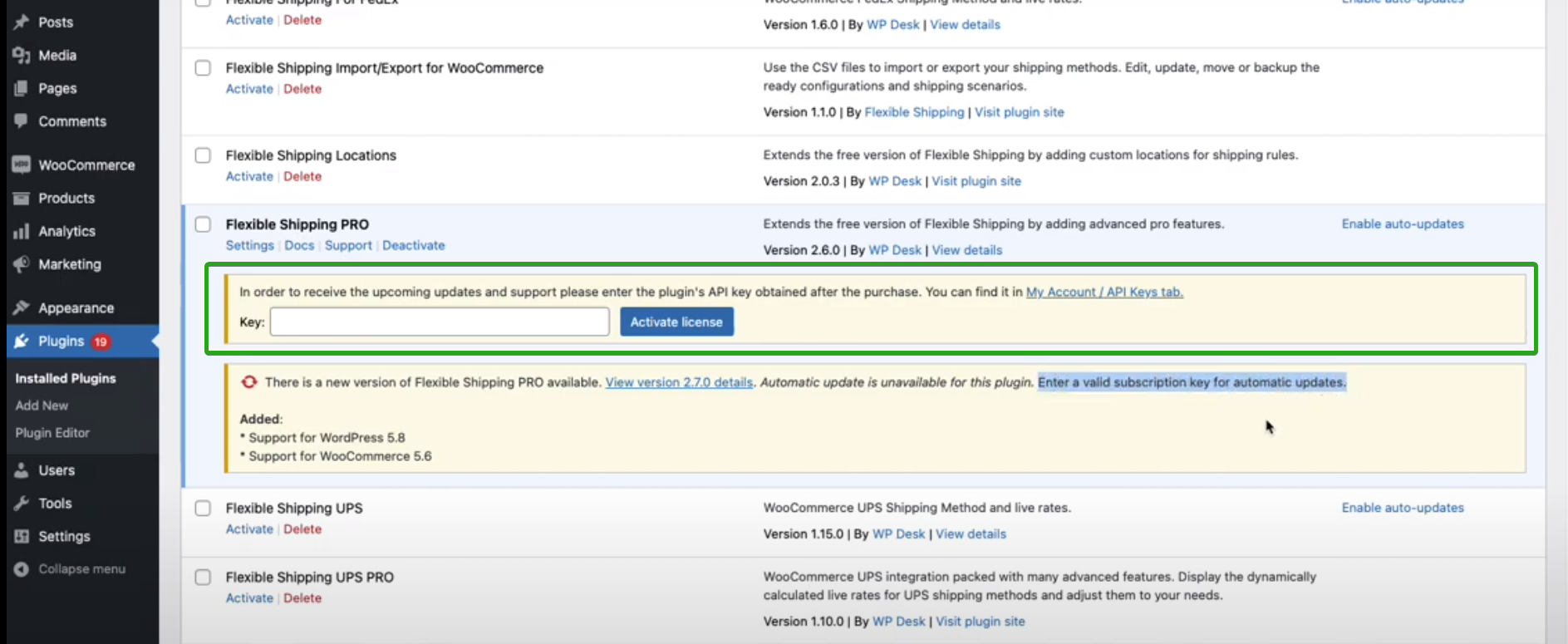Click the WooCommerce logo icon

(22, 165)
